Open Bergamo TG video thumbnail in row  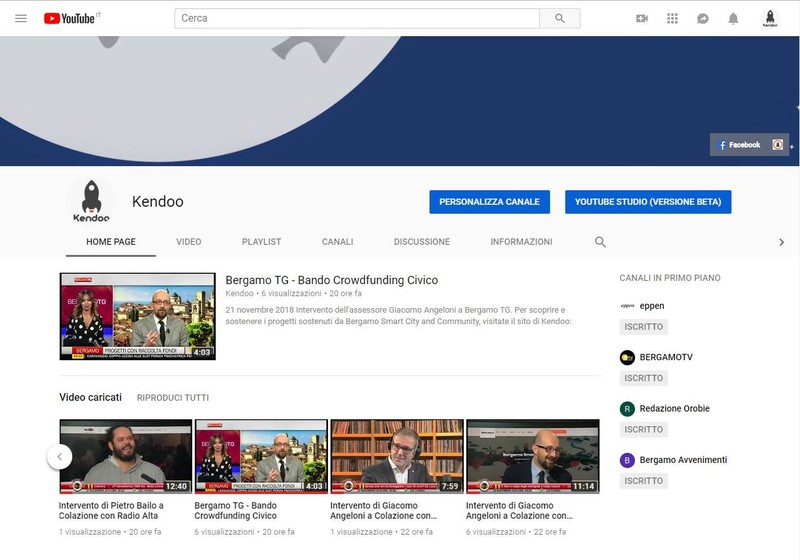[261, 456]
